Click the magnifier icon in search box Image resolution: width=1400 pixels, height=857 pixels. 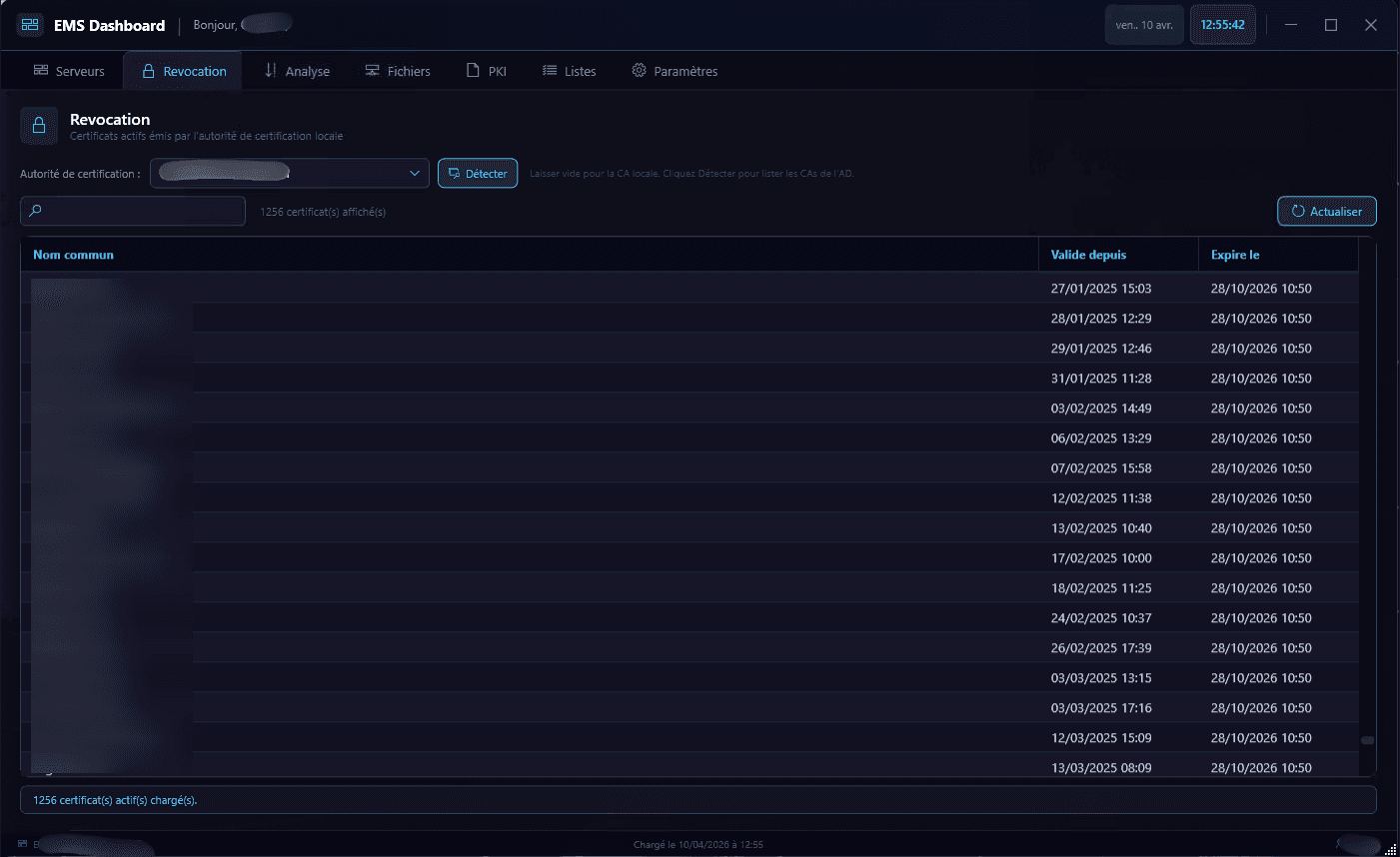(x=36, y=211)
